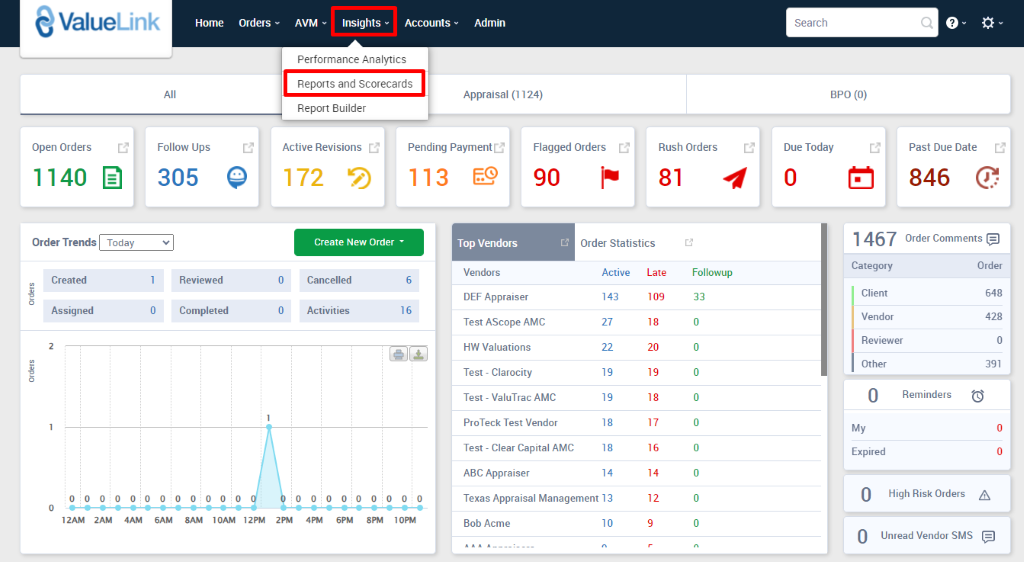Click the search magnifier icon

click(926, 23)
